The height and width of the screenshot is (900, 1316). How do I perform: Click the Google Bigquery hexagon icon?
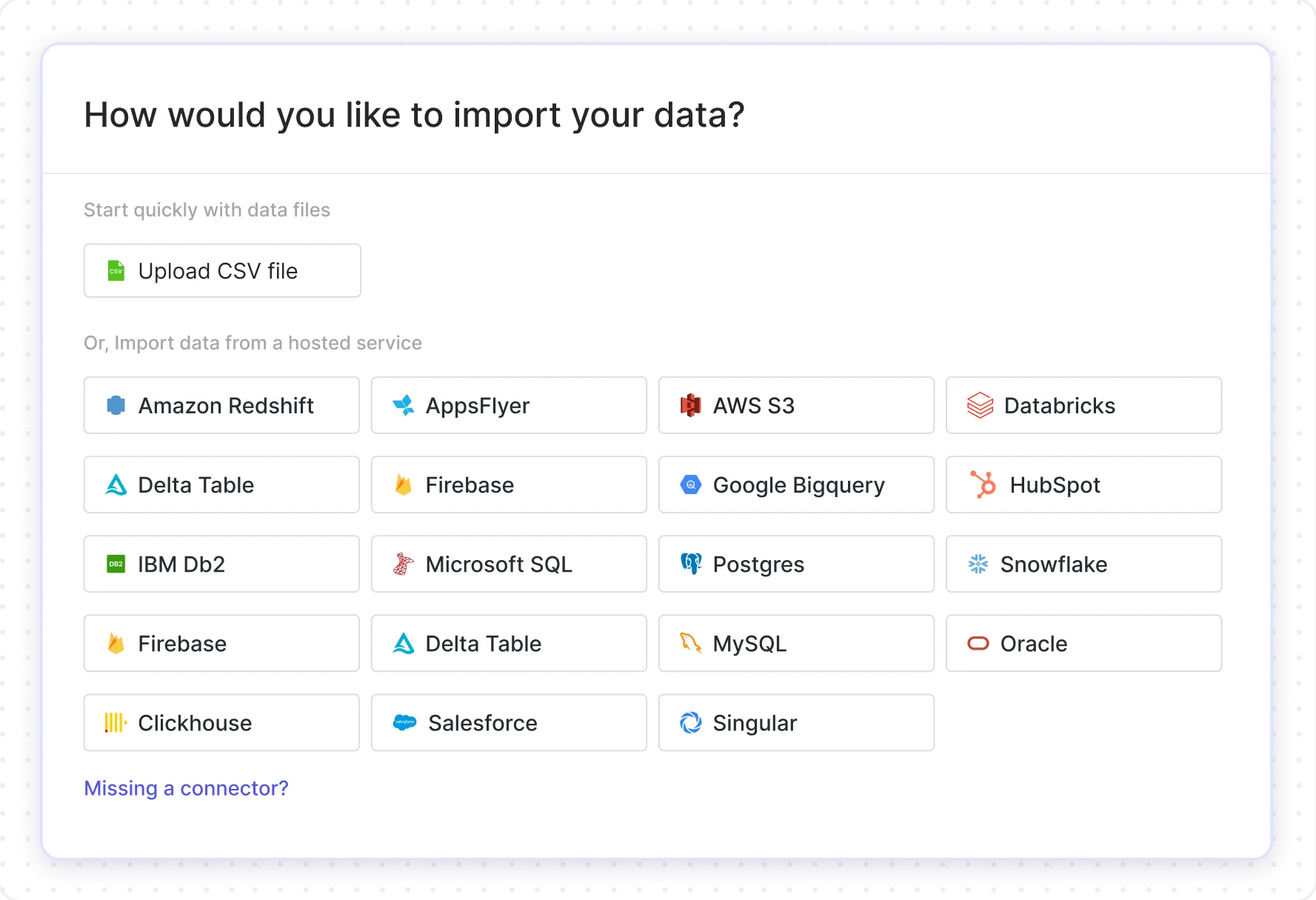coord(690,484)
